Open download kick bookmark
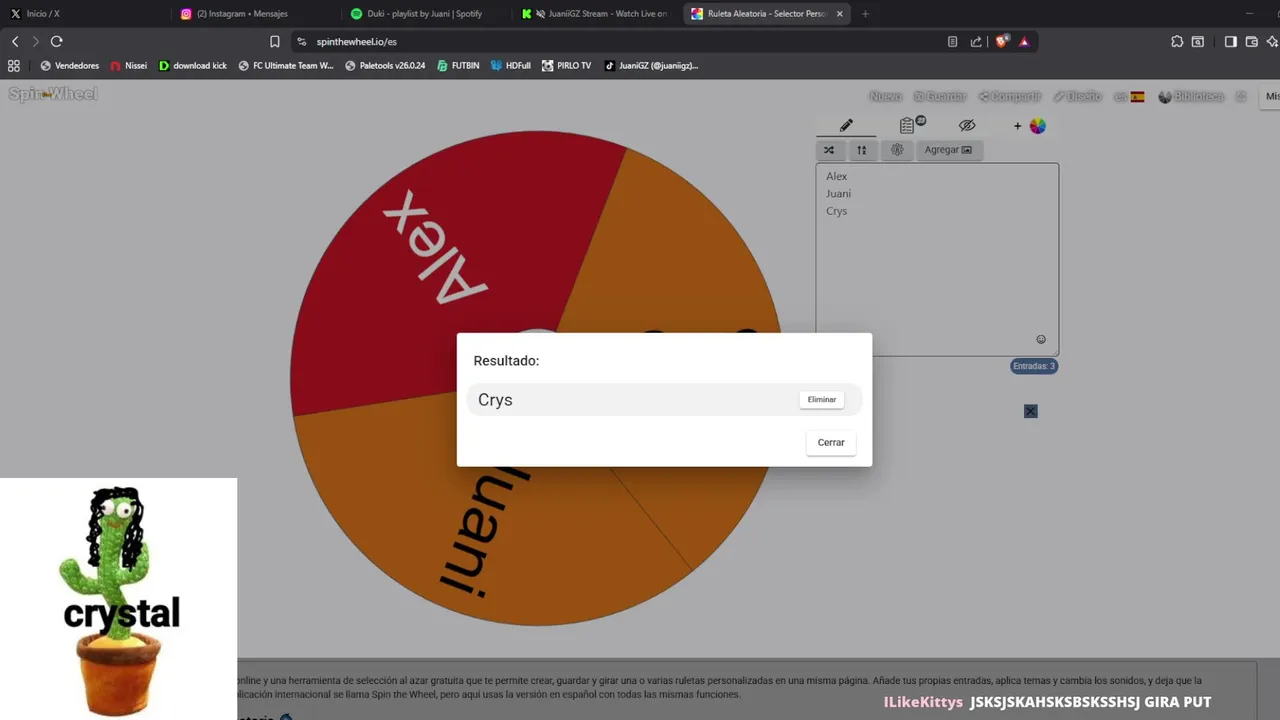The width and height of the screenshot is (1280, 720). tap(193, 66)
